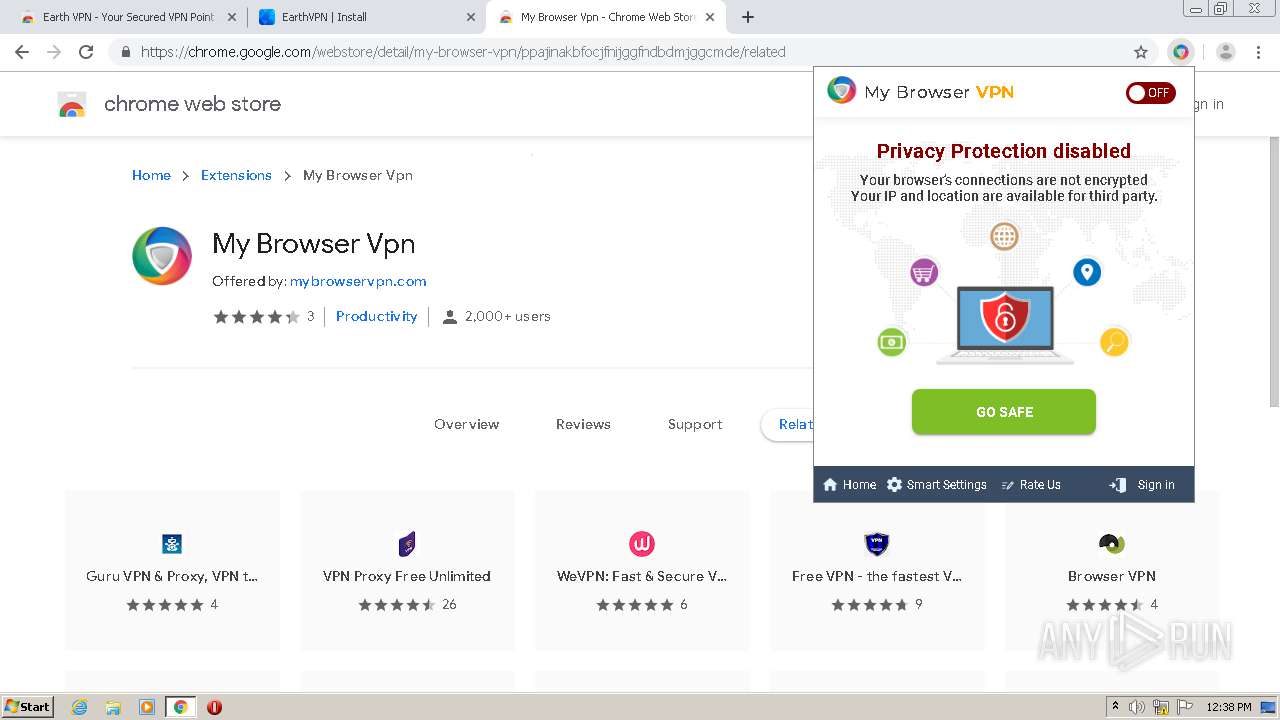Open the Windows Start menu
The image size is (1280, 720).
28,707
